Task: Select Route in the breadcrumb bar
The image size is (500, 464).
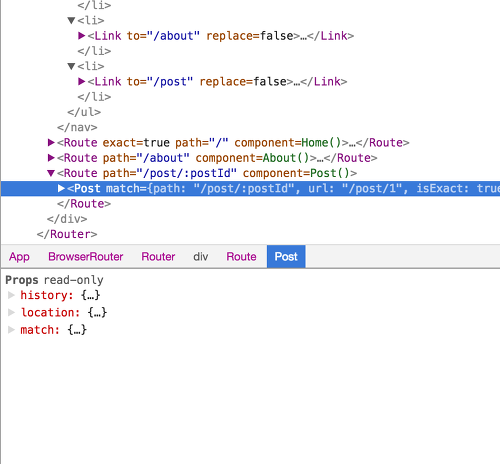Action: 241,257
